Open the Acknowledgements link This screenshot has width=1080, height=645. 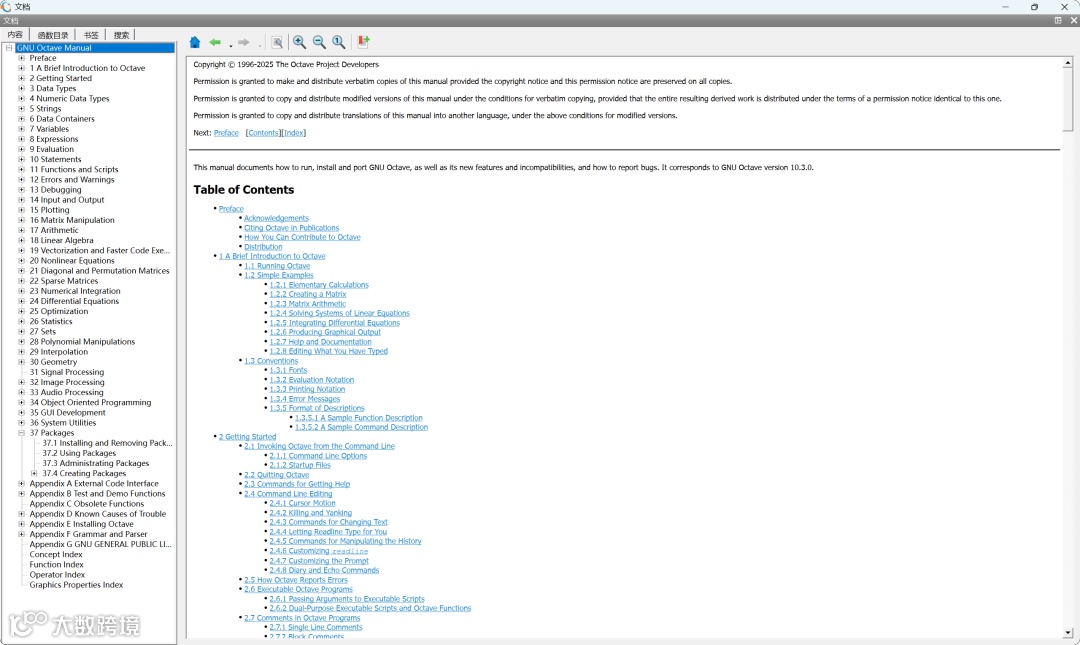click(x=276, y=218)
